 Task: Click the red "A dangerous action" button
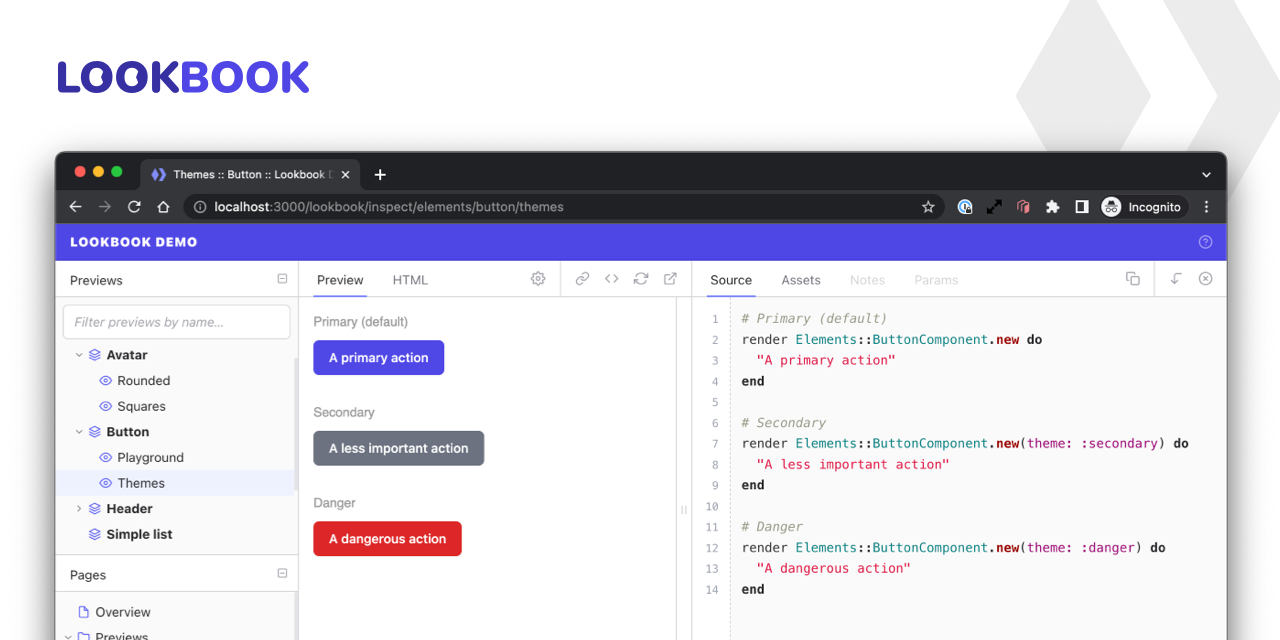387,539
